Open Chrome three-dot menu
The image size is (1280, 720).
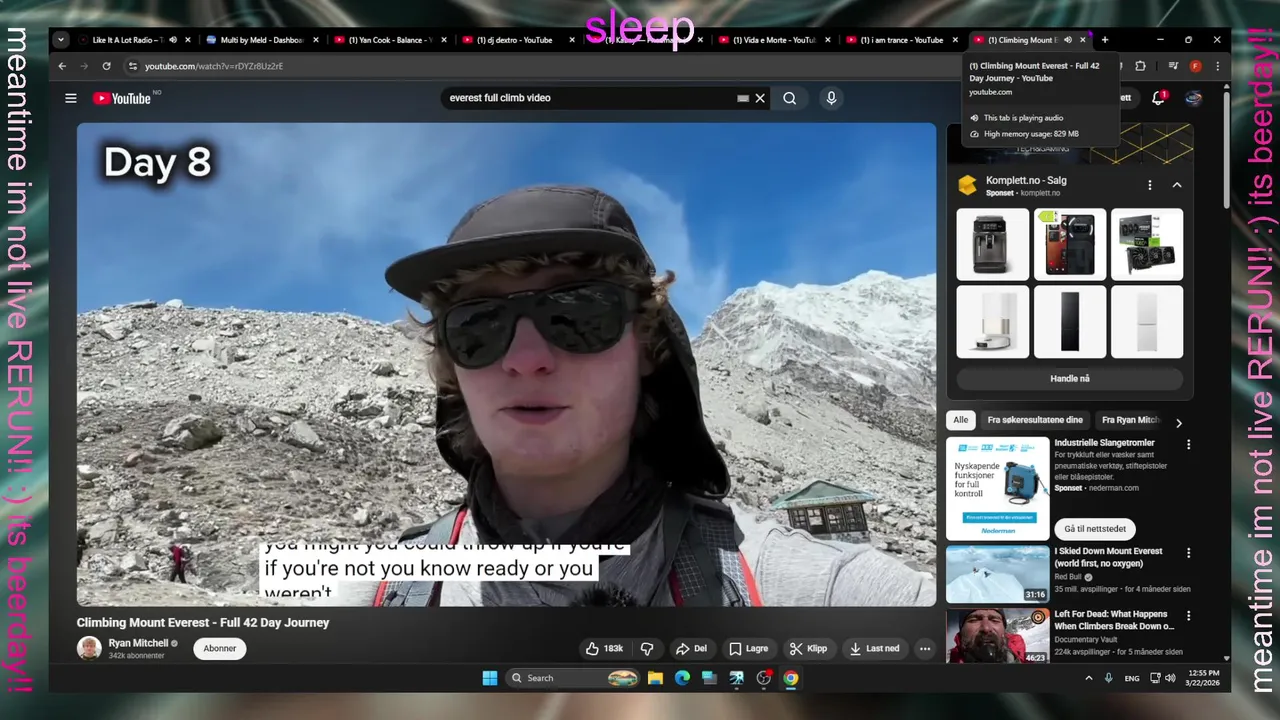pos(1217,66)
